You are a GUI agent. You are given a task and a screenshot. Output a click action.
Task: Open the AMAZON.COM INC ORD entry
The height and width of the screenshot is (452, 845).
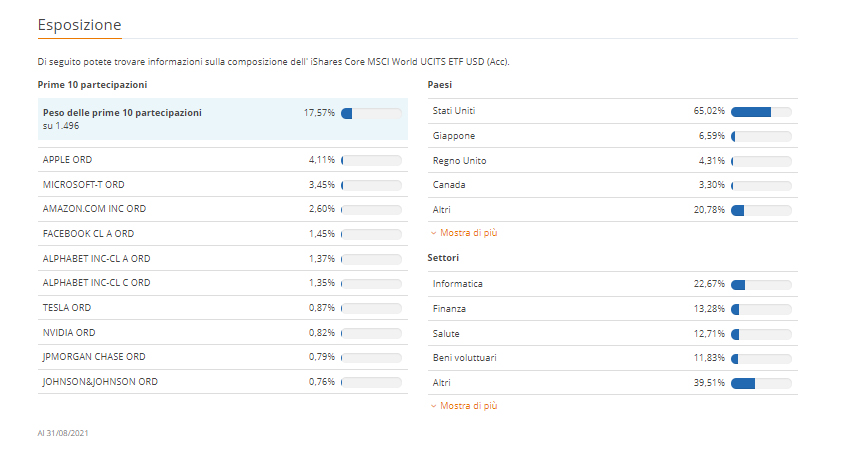coord(94,209)
